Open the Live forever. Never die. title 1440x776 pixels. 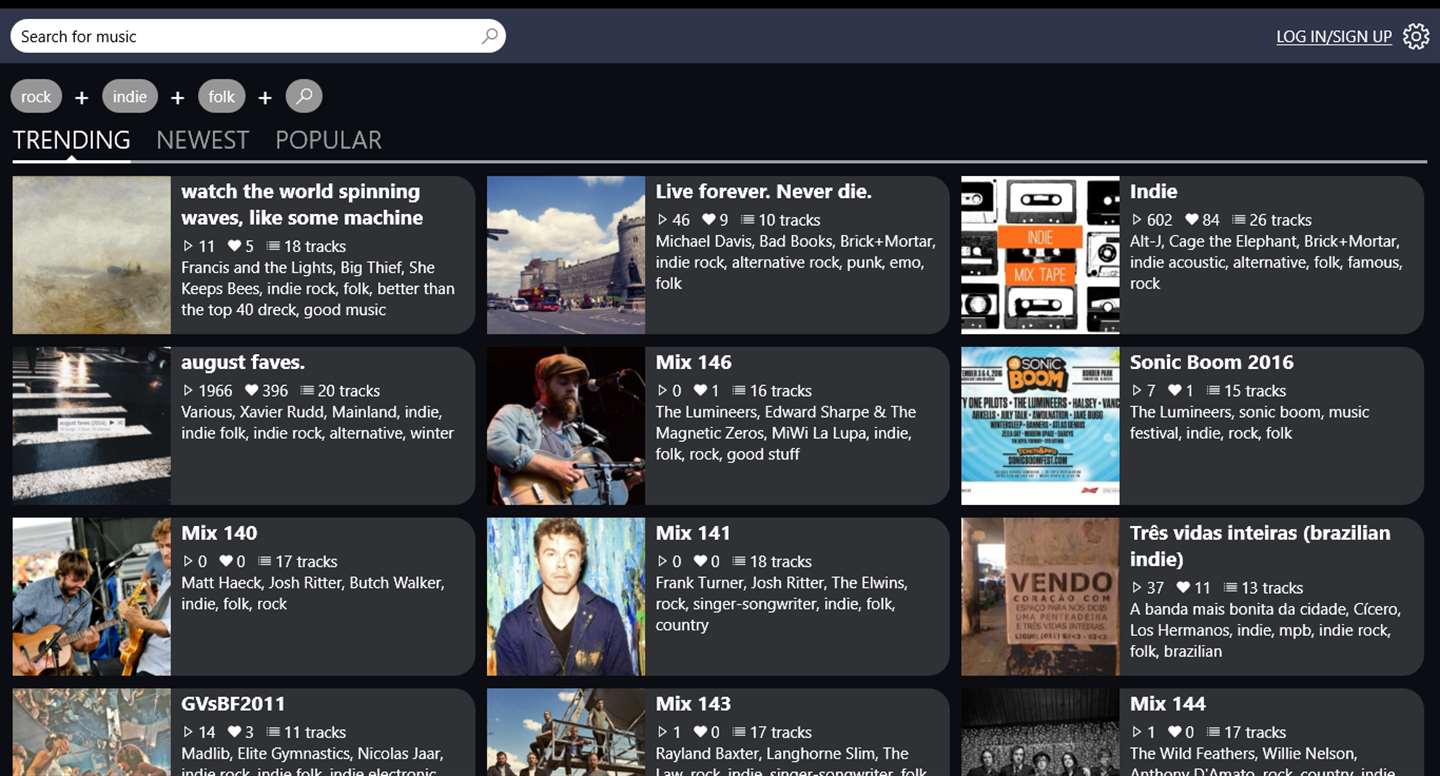(763, 191)
